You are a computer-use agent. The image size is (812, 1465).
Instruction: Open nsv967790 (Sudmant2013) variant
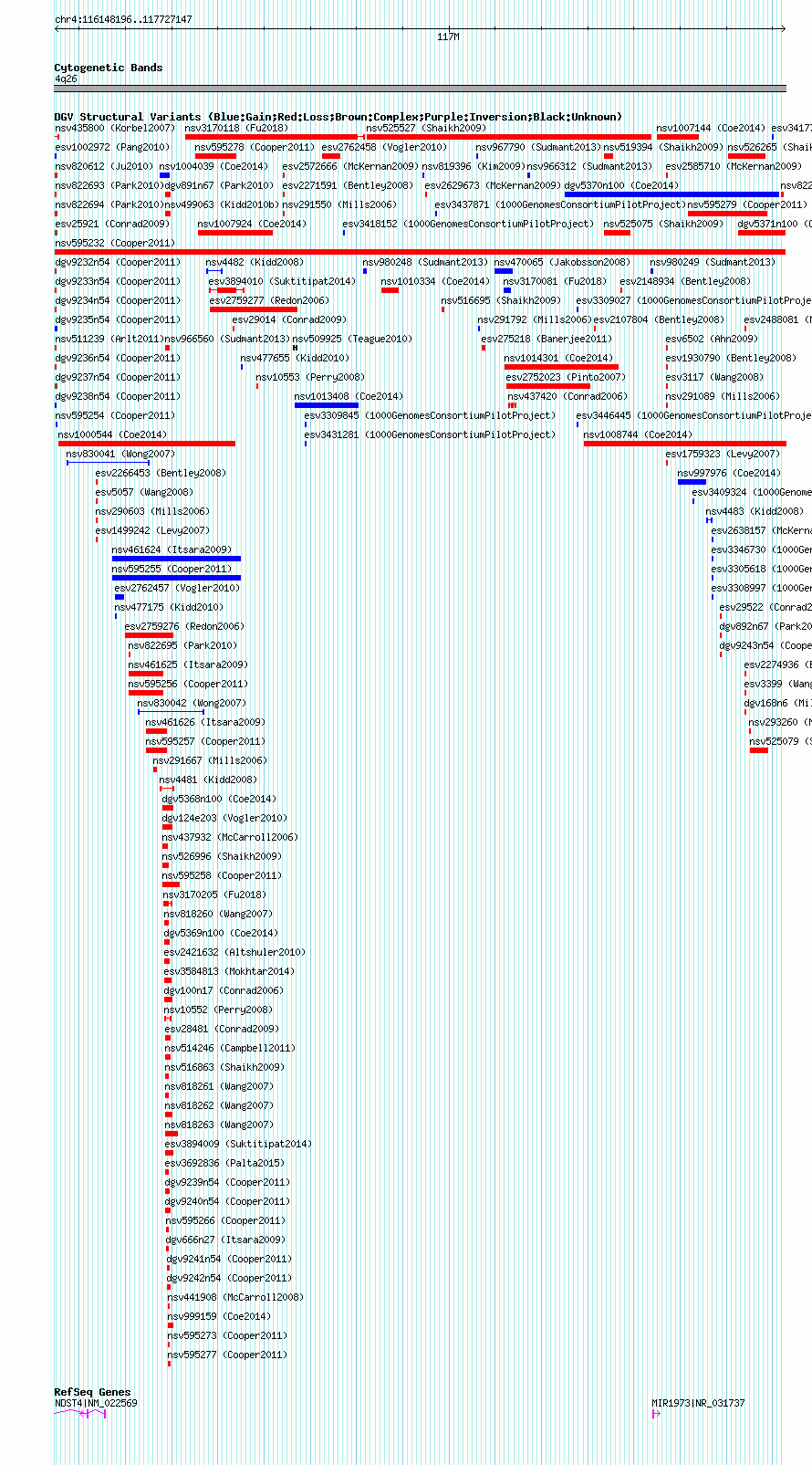tap(538, 147)
